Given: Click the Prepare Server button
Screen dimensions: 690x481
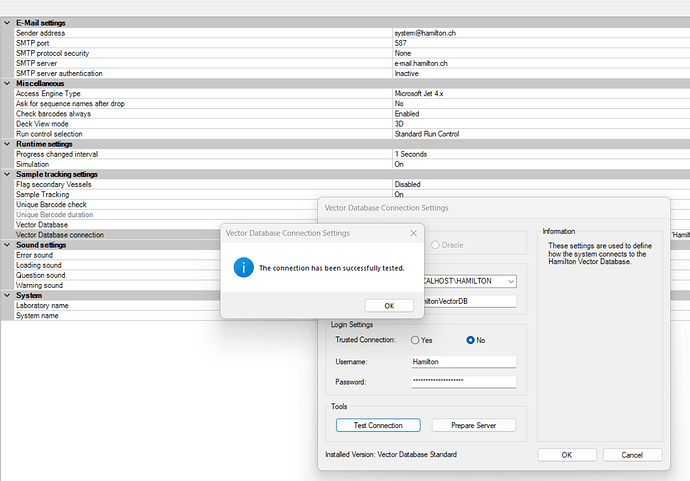Looking at the screenshot, I should tap(473, 425).
